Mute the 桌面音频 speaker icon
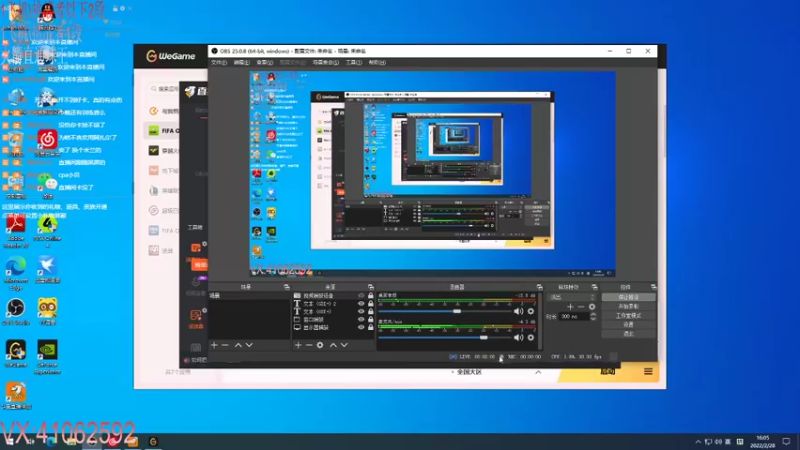This screenshot has height=450, width=800. pyautogui.click(x=518, y=311)
